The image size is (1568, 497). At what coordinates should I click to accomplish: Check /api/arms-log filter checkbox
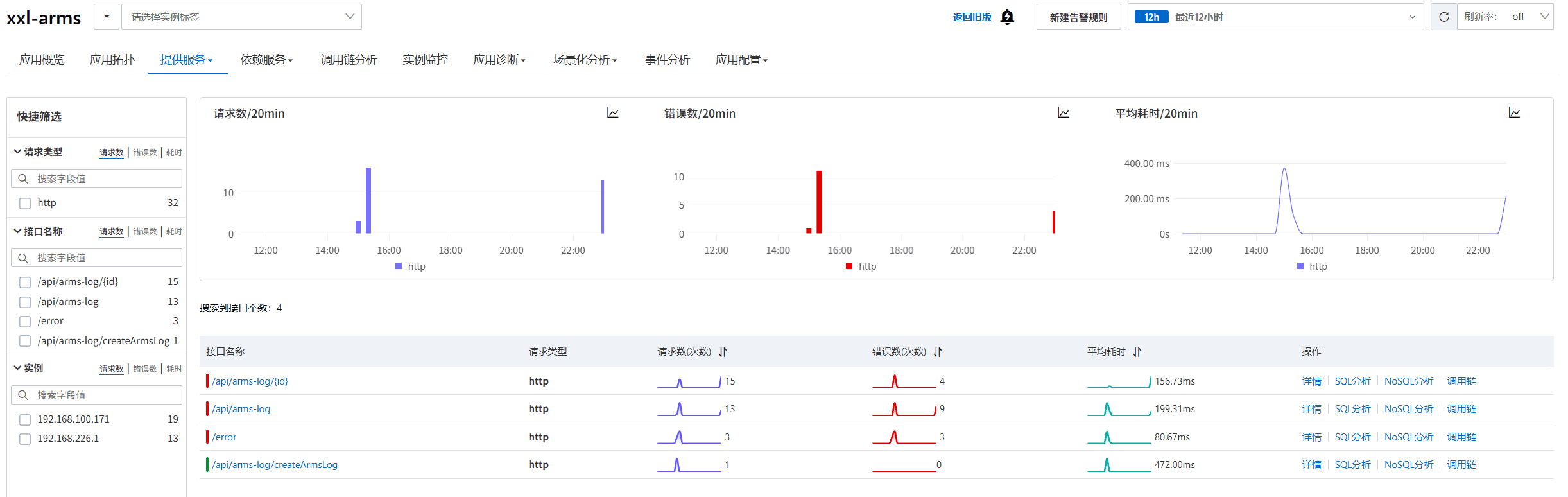pos(25,302)
